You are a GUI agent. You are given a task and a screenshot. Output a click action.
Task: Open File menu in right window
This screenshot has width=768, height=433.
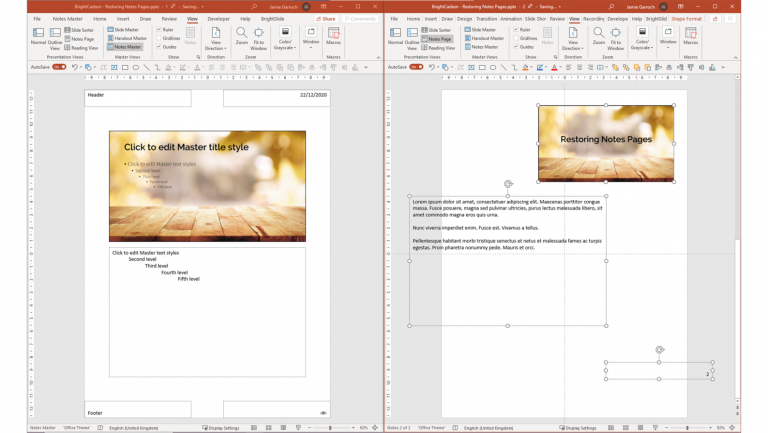tap(394, 19)
